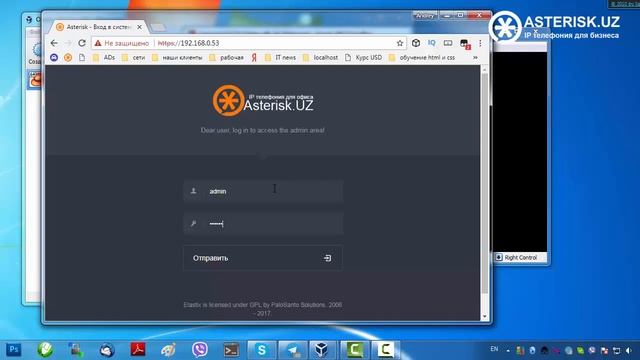The width and height of the screenshot is (640, 360).
Task: Open Skype from the taskbar
Action: (262, 350)
